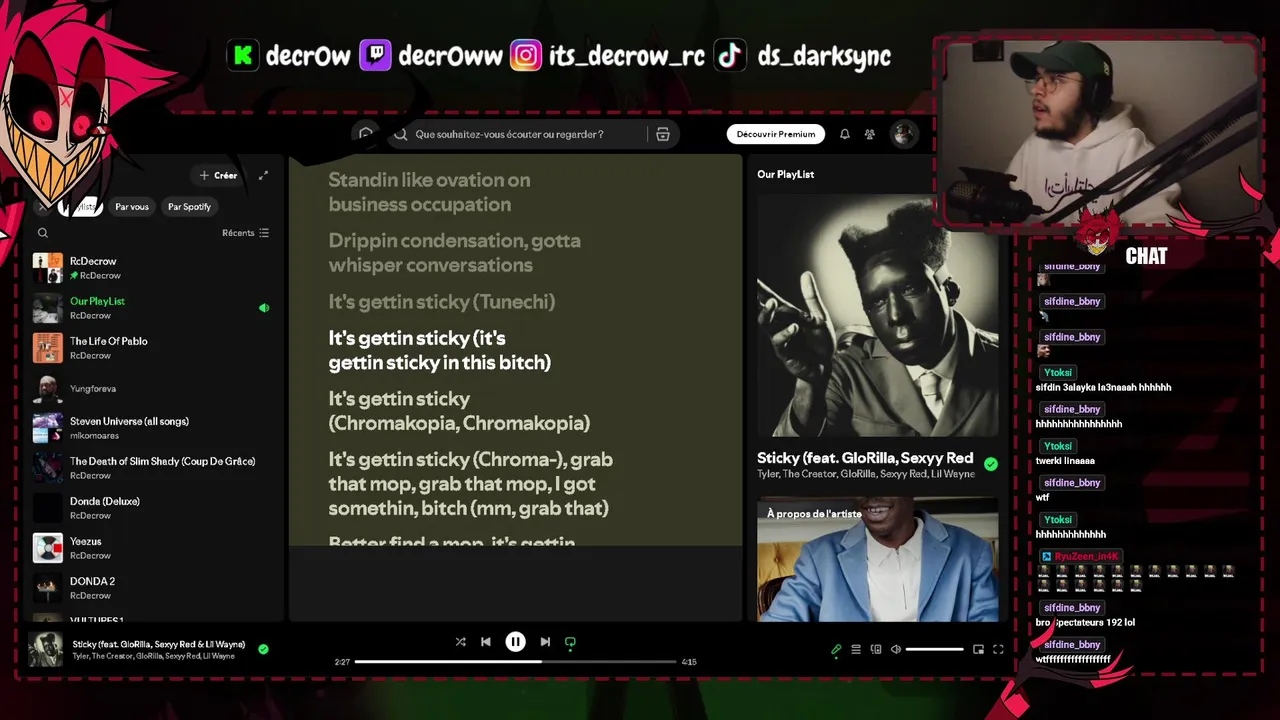Image resolution: width=1280 pixels, height=720 pixels.
Task: Click the Twitch logo in the overlay
Action: [375, 55]
